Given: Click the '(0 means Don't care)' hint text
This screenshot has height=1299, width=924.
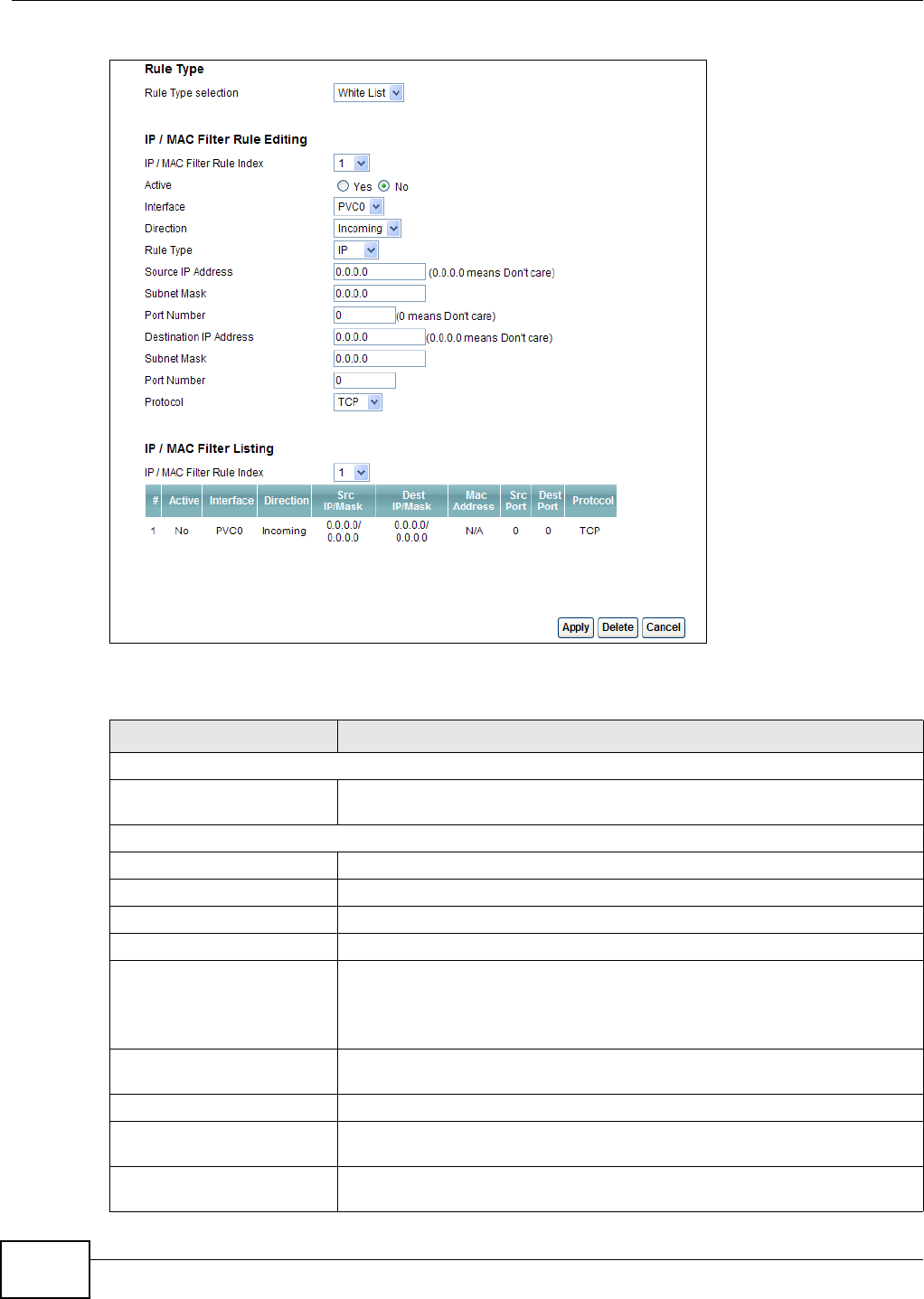Looking at the screenshot, I should click(x=446, y=316).
